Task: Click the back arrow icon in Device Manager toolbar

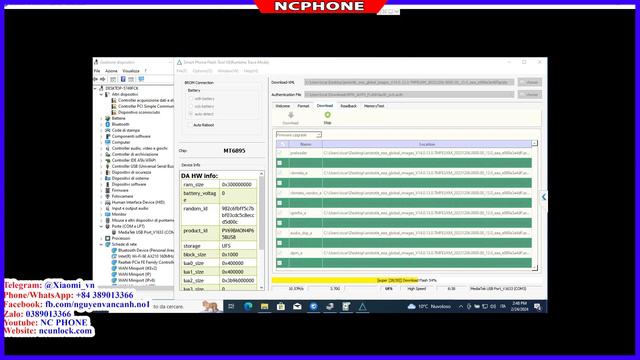Action: tap(96, 79)
